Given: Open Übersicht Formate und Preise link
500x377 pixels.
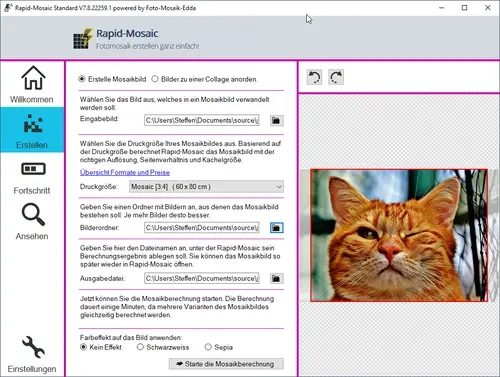Looking at the screenshot, I should [x=125, y=172].
